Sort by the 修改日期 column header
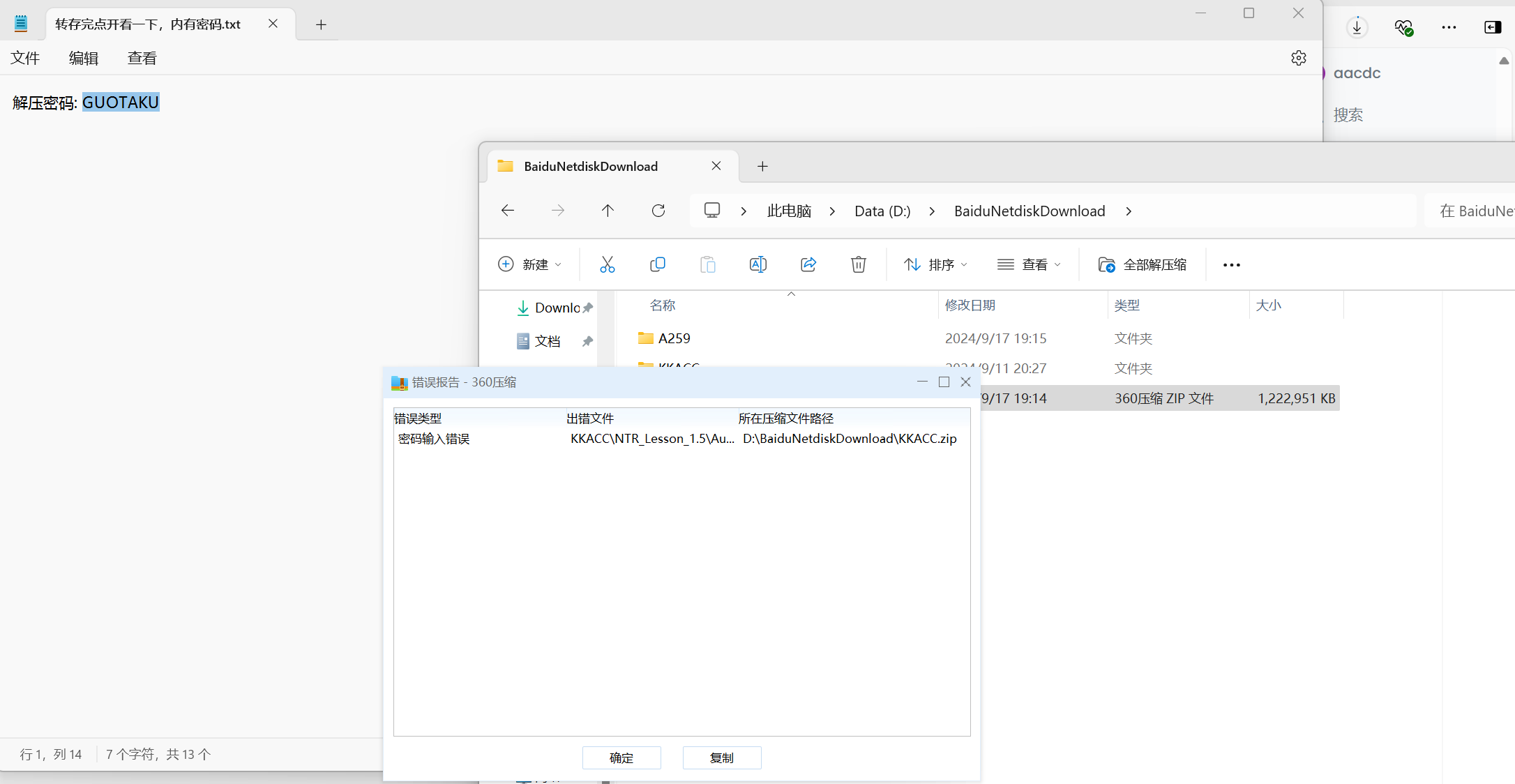Image resolution: width=1515 pixels, height=784 pixels. pos(970,305)
